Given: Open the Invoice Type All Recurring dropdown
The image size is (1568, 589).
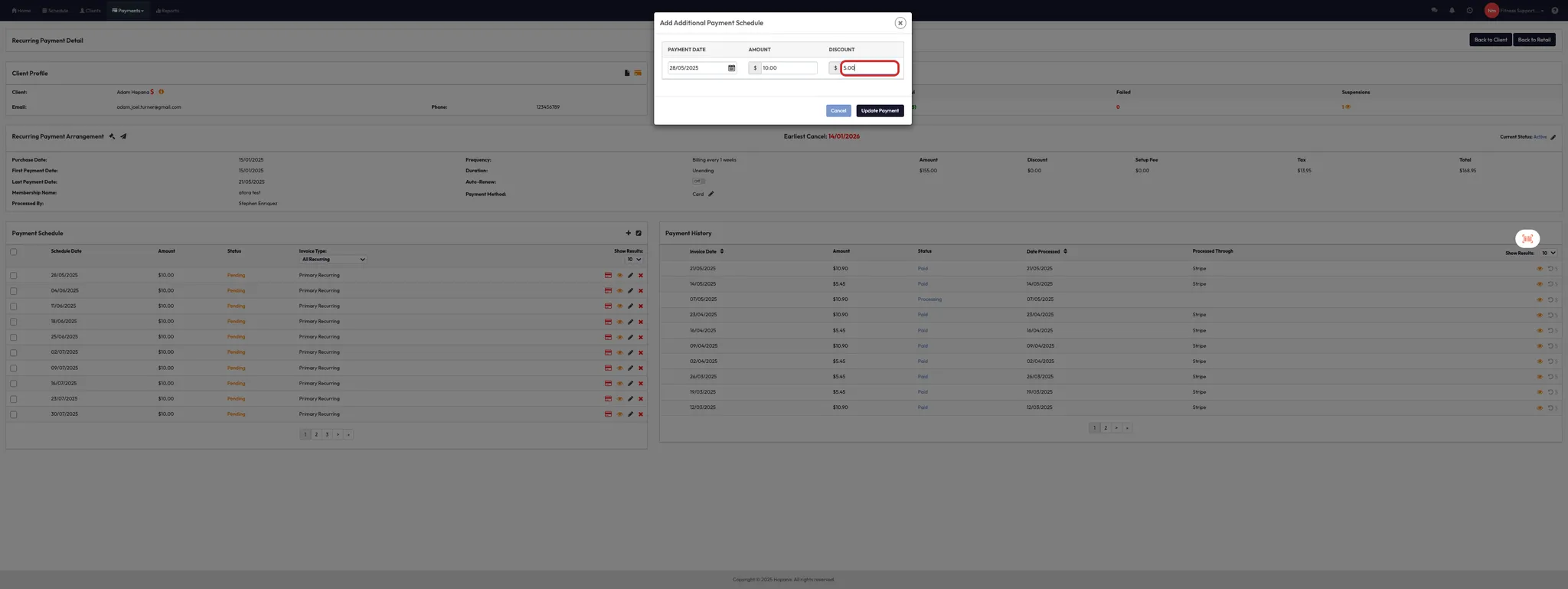Looking at the screenshot, I should 333,260.
